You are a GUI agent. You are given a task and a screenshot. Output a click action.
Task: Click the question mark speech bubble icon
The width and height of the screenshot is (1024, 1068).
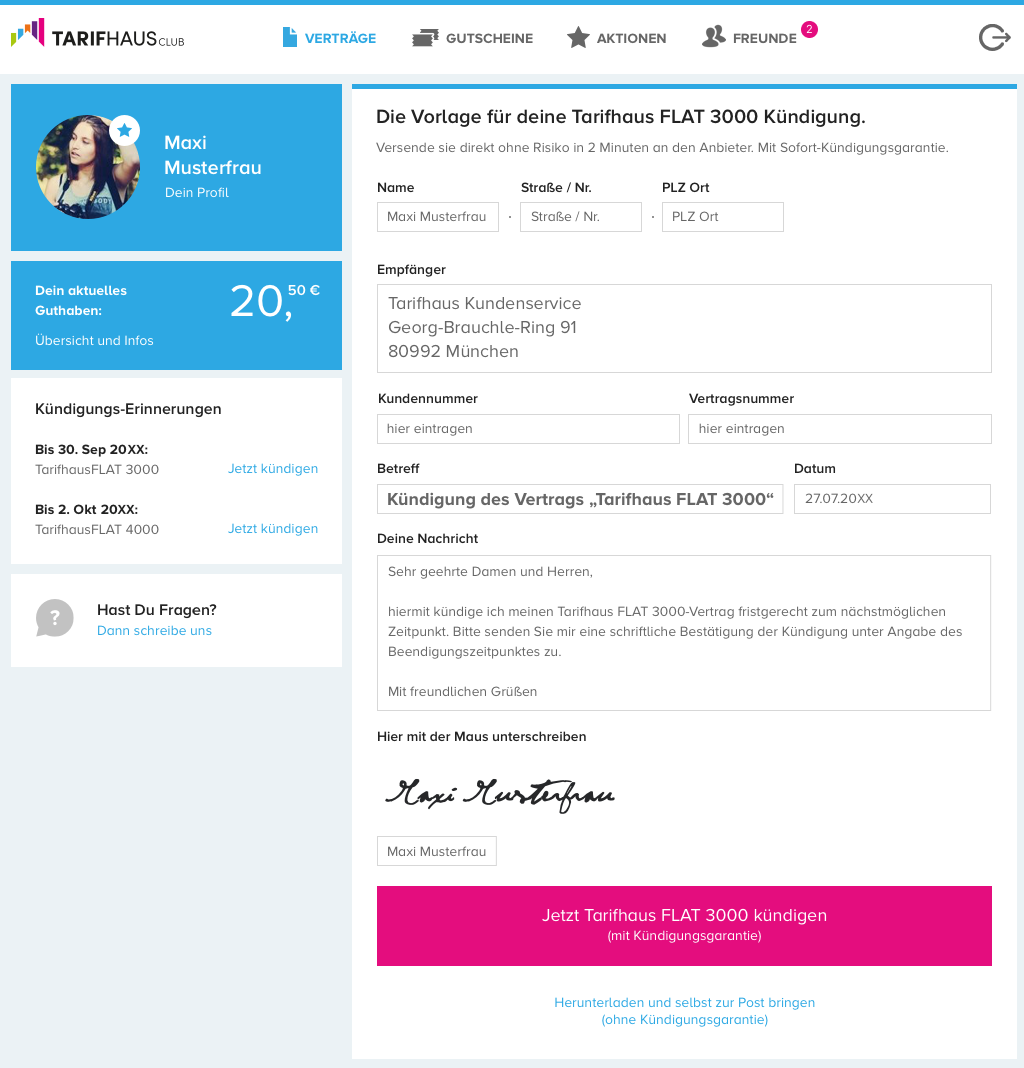(x=54, y=618)
